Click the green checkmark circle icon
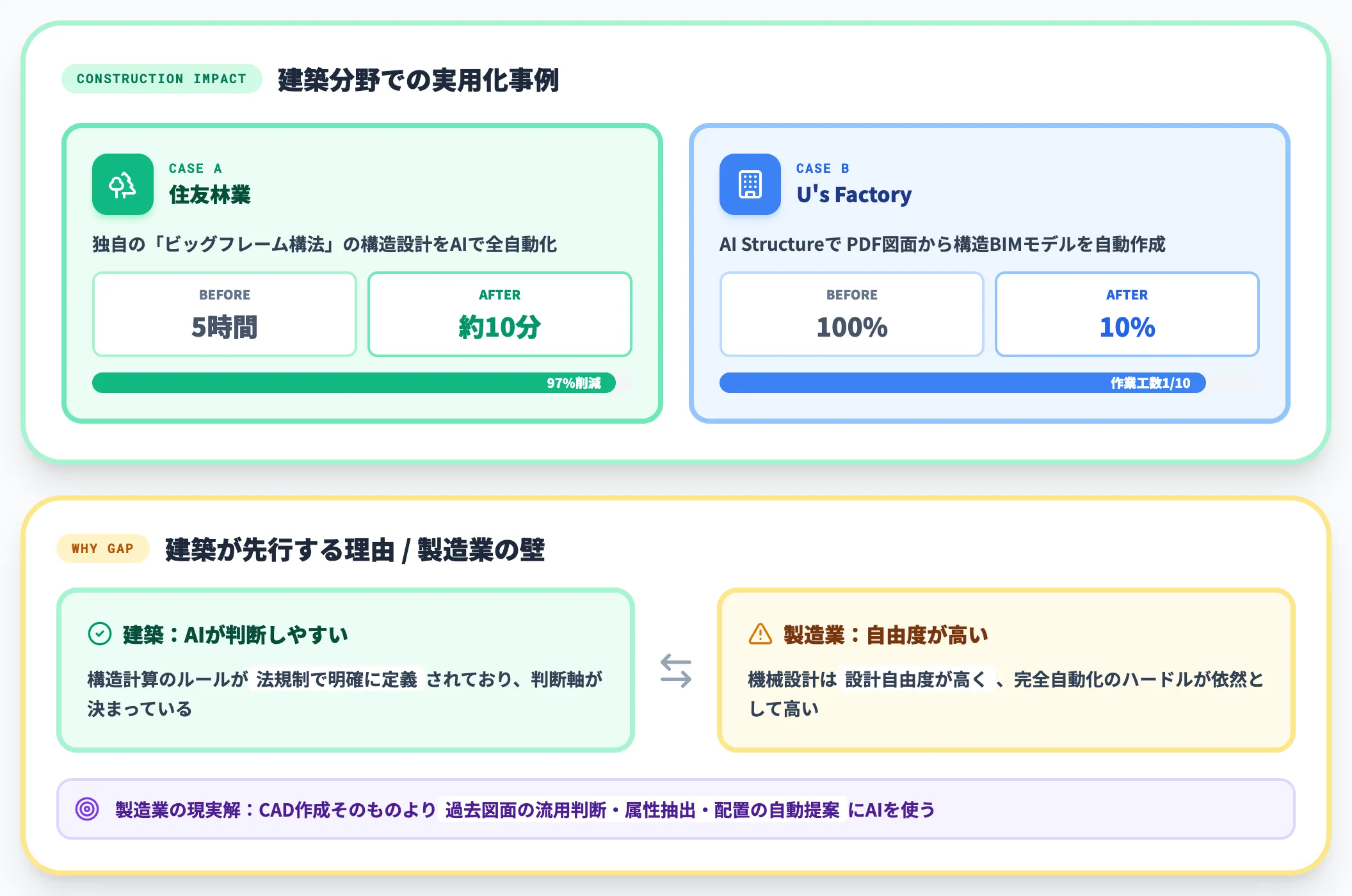This screenshot has width=1352, height=896. pyautogui.click(x=100, y=634)
